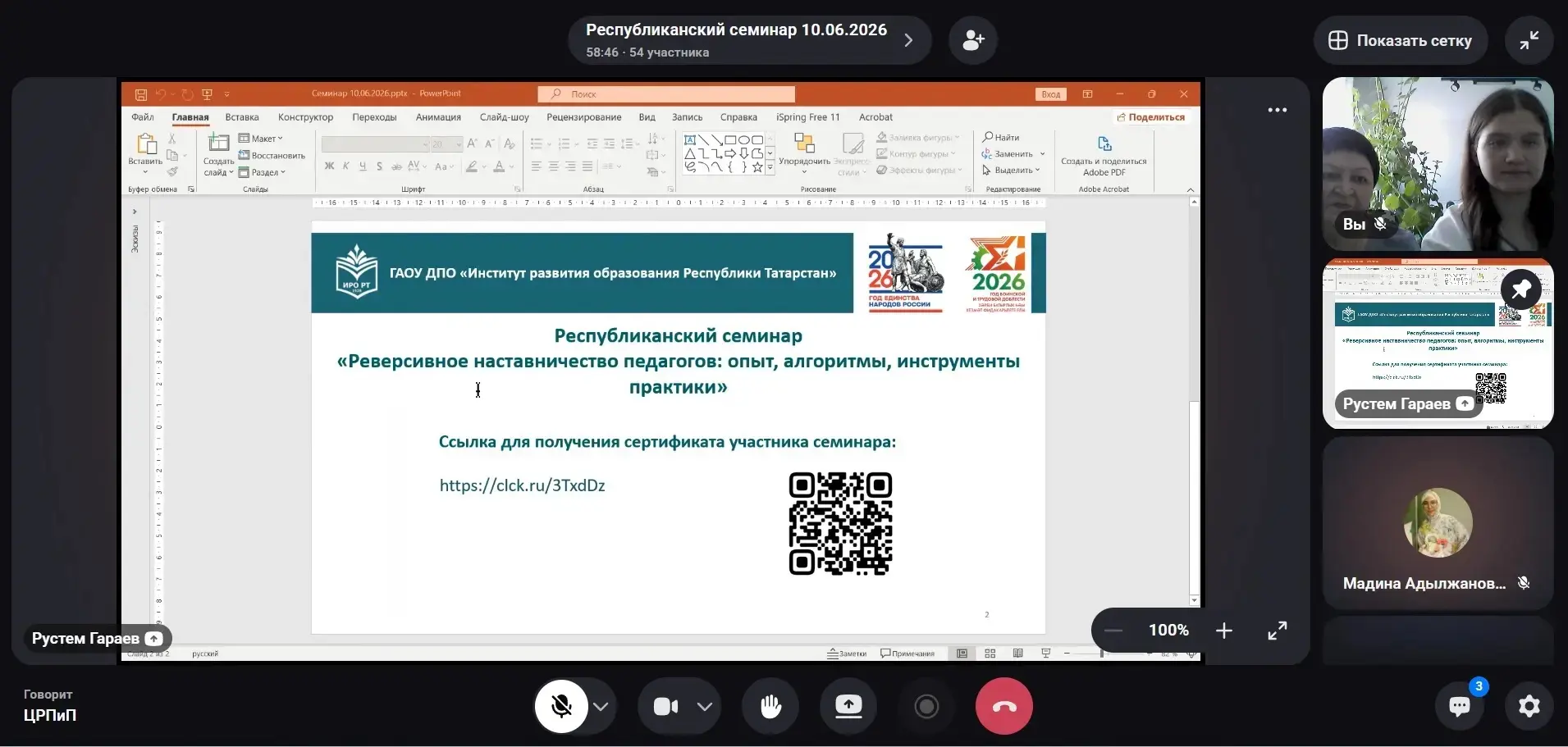The height and width of the screenshot is (747, 1568).
Task: Click the 100% zoom level value
Action: coord(1168,631)
